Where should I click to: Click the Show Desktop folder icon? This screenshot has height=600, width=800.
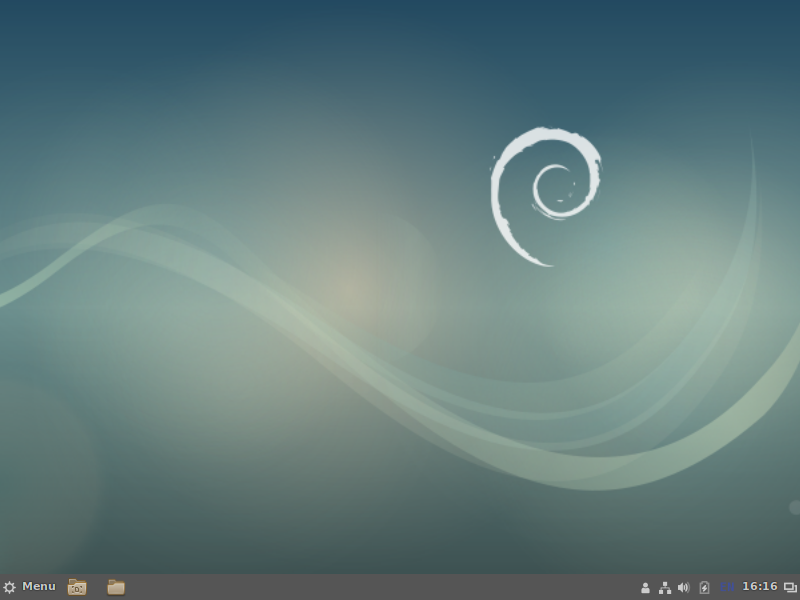(77, 587)
